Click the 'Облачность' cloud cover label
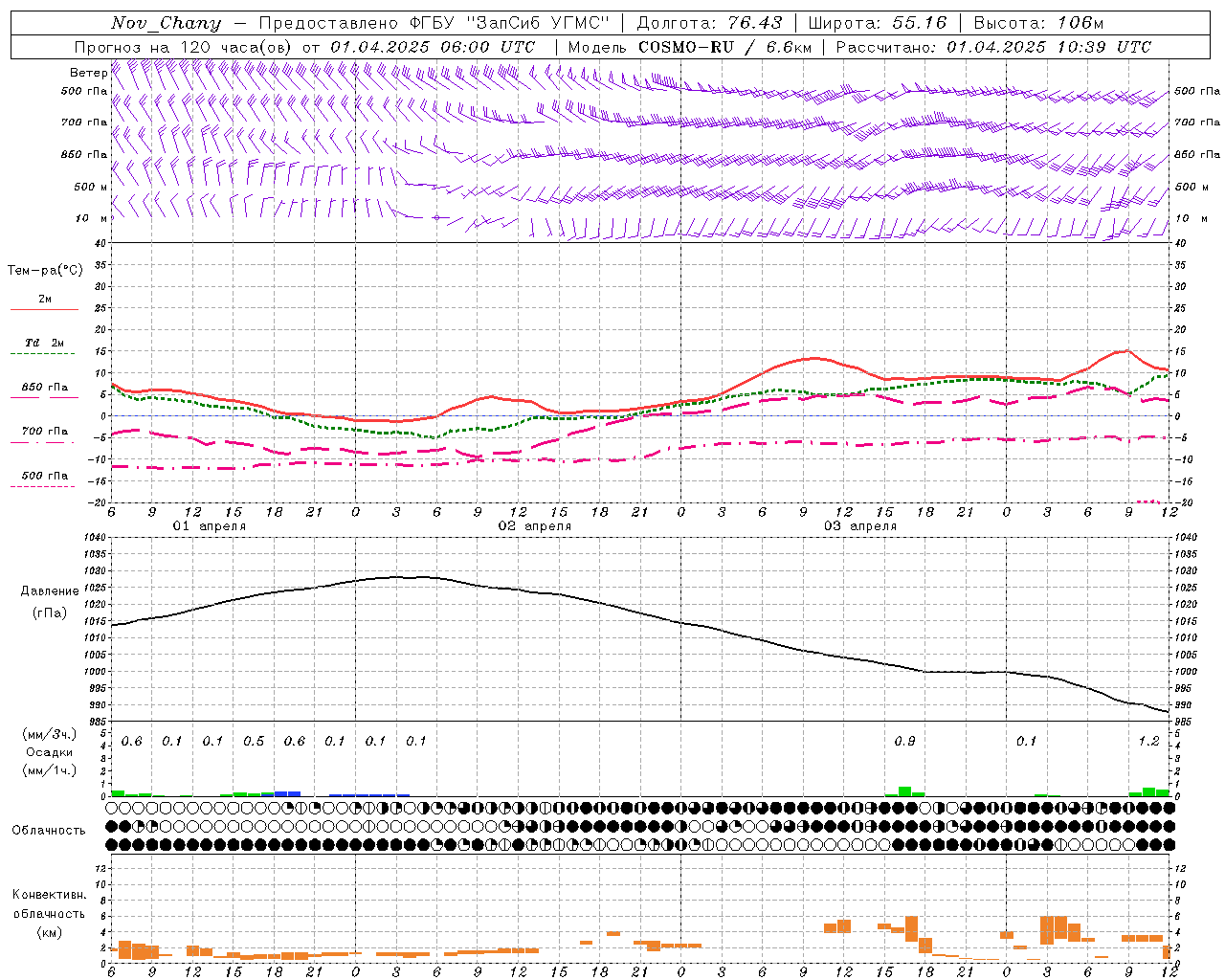The width and height of the screenshot is (1225, 980). tap(49, 831)
